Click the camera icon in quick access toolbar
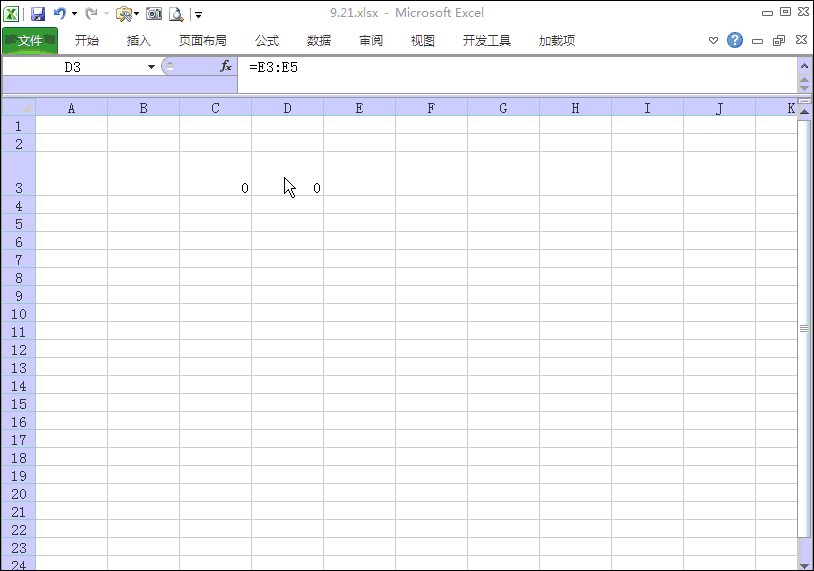 click(x=154, y=14)
